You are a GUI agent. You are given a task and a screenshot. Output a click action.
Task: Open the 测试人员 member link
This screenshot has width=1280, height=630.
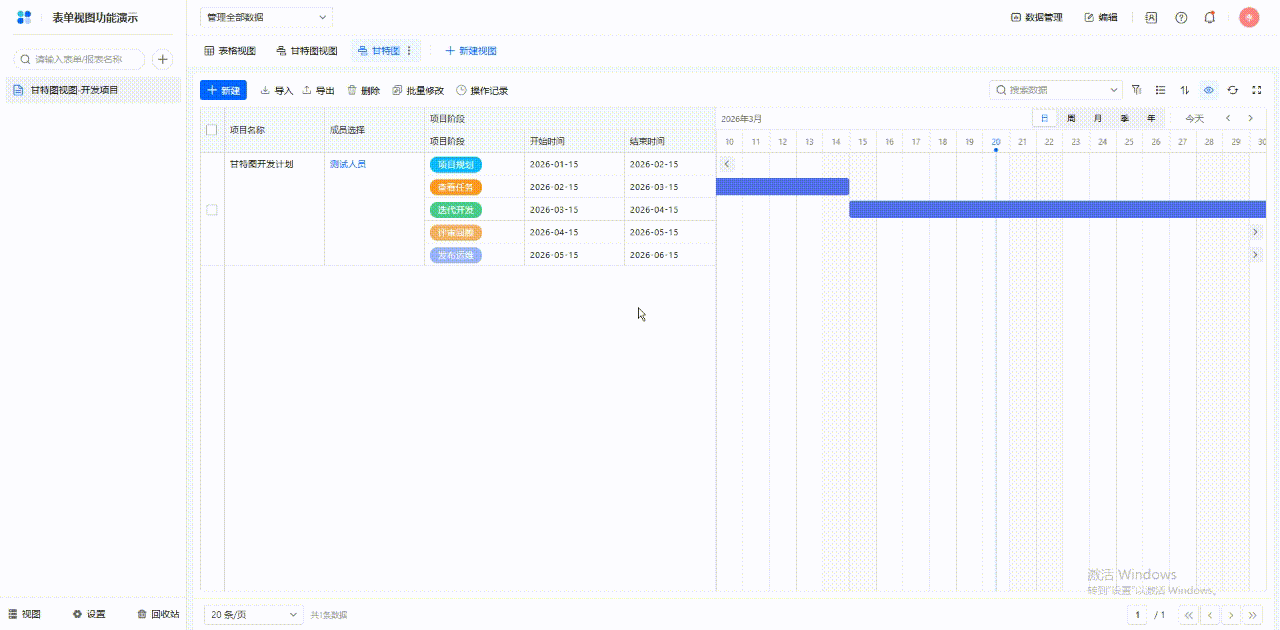(348, 164)
